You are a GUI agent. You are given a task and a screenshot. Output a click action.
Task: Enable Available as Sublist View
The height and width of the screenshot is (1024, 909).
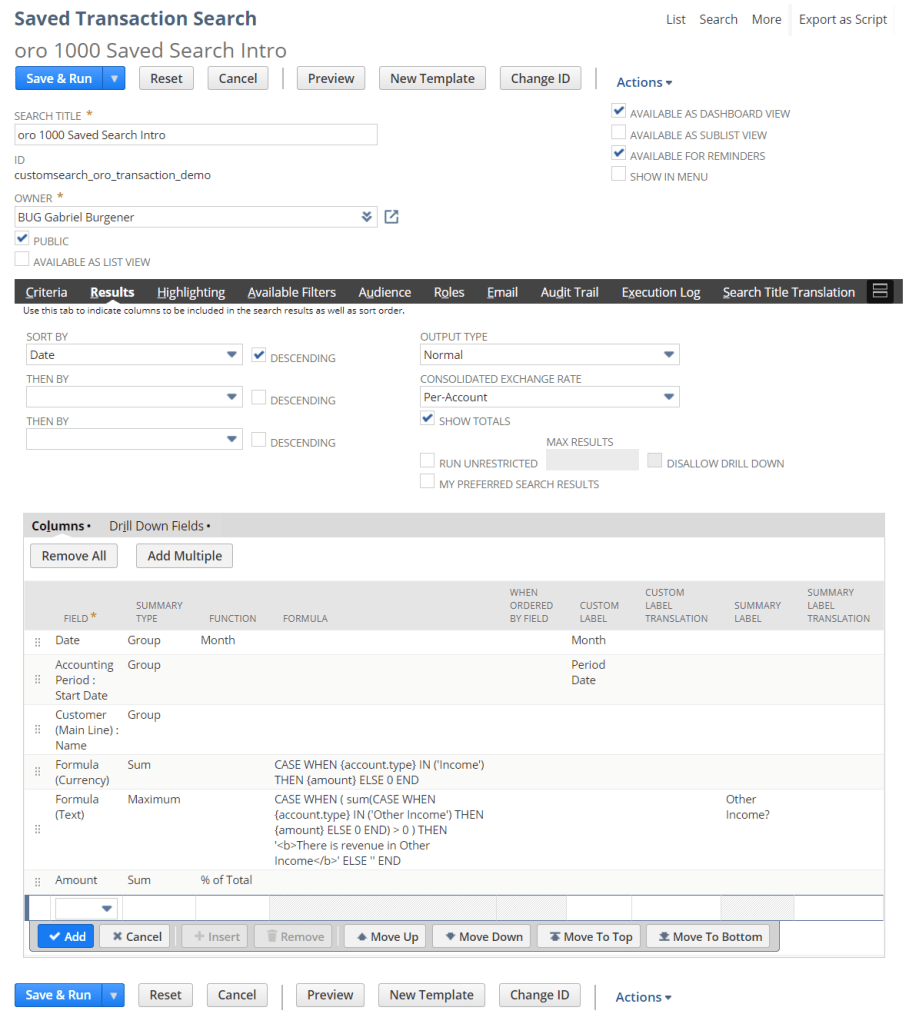(x=618, y=133)
